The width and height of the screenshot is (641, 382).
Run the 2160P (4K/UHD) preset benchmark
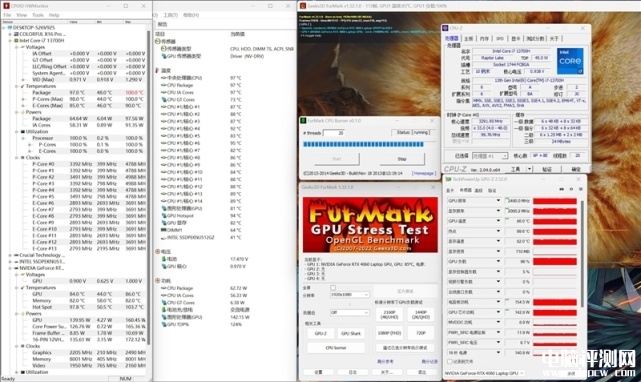389,314
